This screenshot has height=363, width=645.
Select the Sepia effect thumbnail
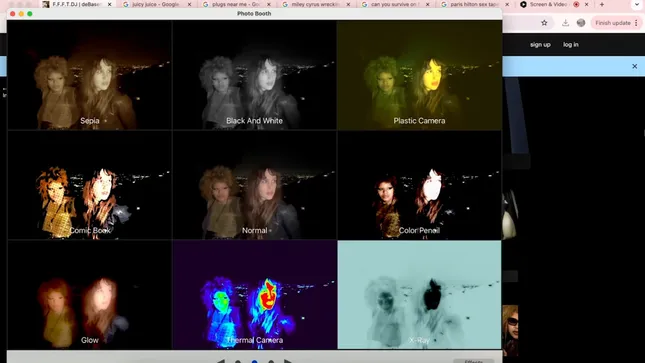coord(90,75)
